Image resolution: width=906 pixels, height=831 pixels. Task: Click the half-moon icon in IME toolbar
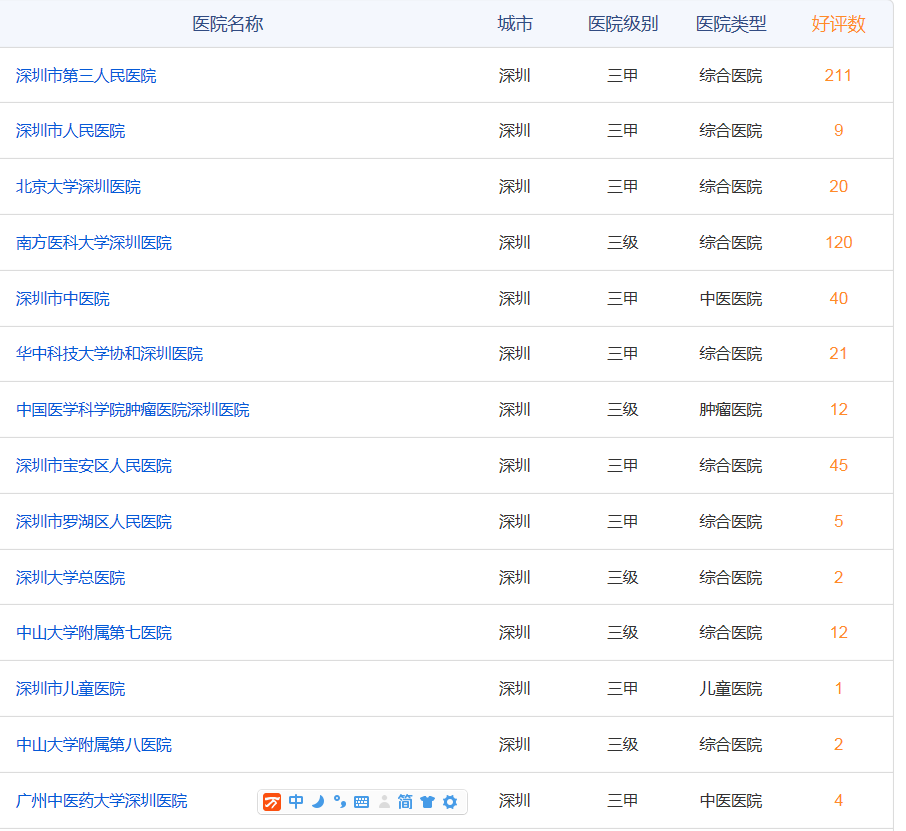click(318, 802)
